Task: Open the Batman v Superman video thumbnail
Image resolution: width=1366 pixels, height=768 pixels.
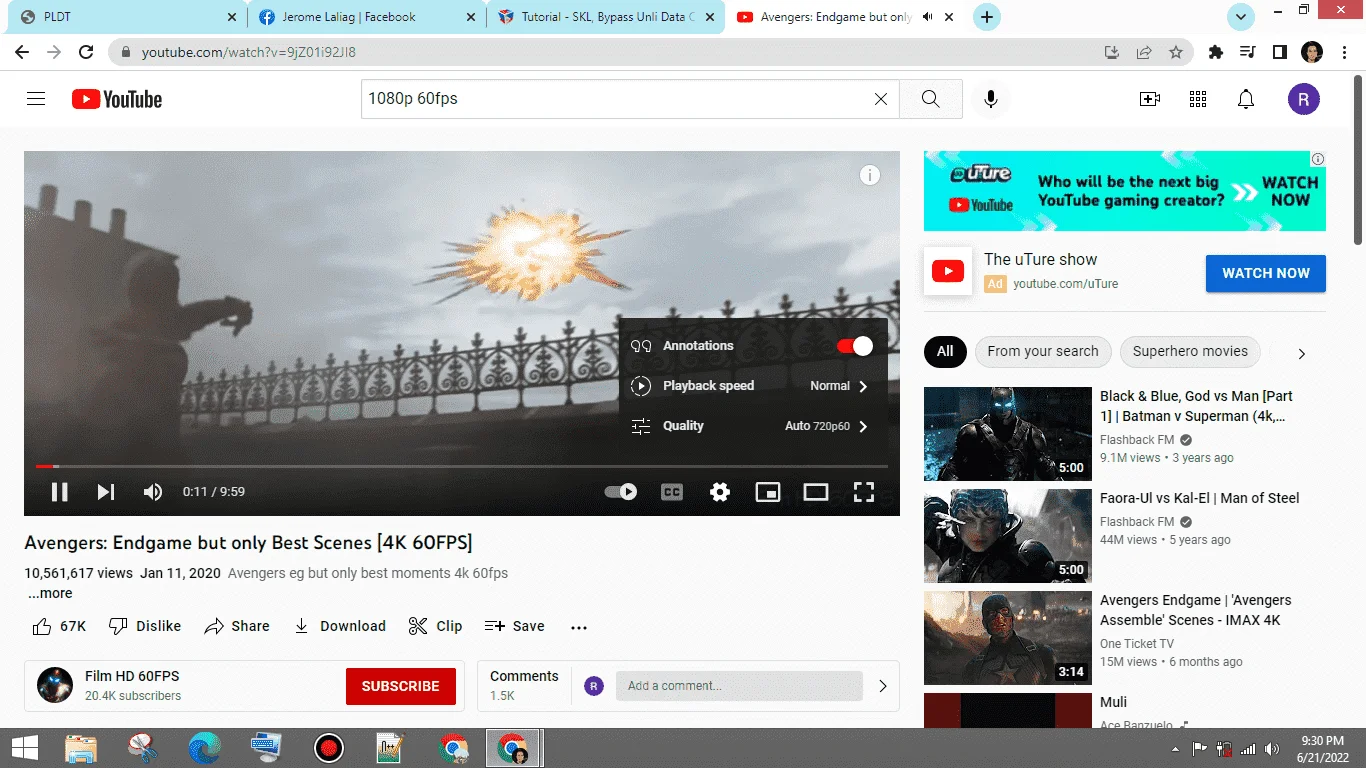Action: pyautogui.click(x=1008, y=434)
